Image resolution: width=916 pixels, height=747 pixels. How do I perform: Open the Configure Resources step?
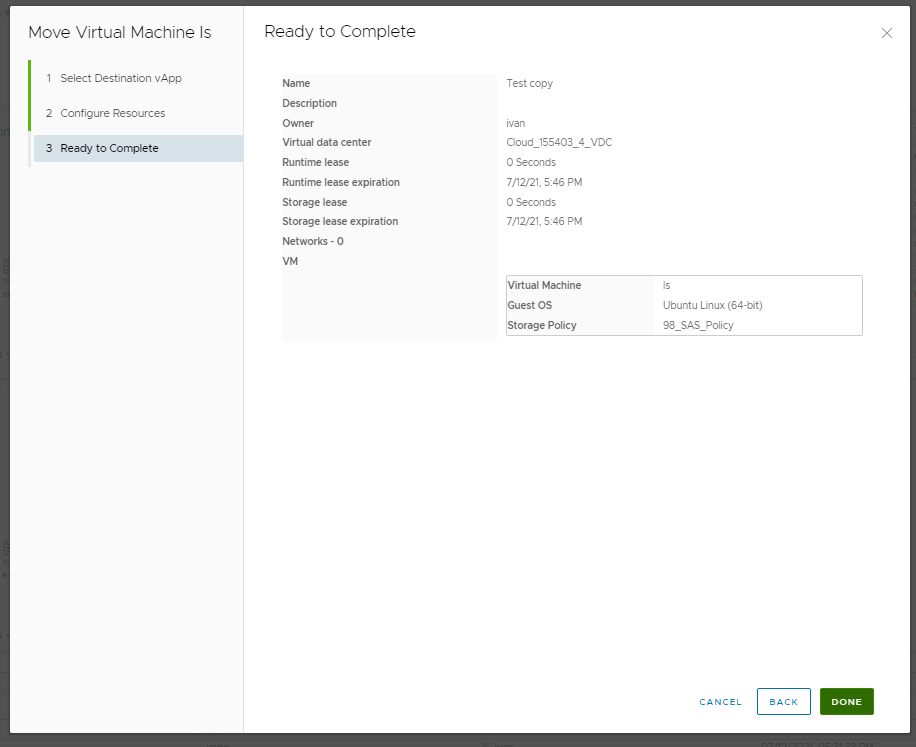(112, 113)
